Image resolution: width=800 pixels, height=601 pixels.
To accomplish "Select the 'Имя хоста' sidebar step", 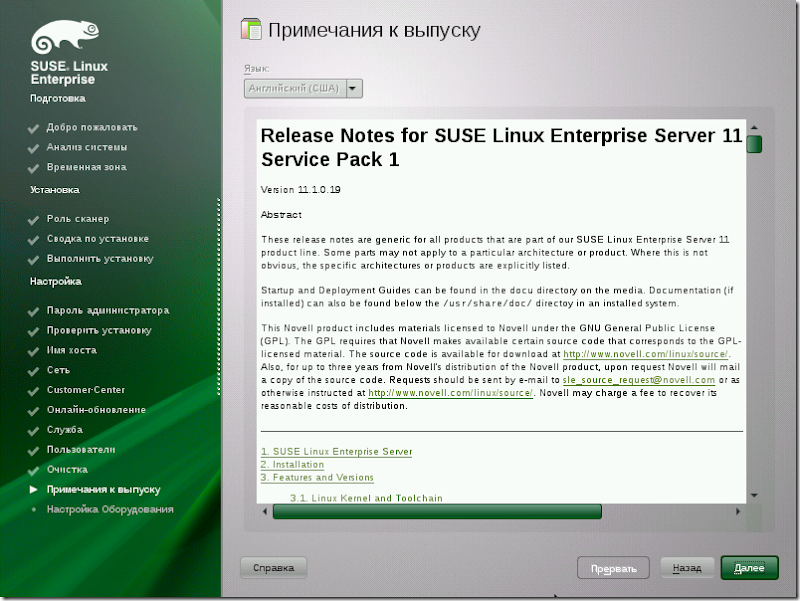I will point(72,350).
